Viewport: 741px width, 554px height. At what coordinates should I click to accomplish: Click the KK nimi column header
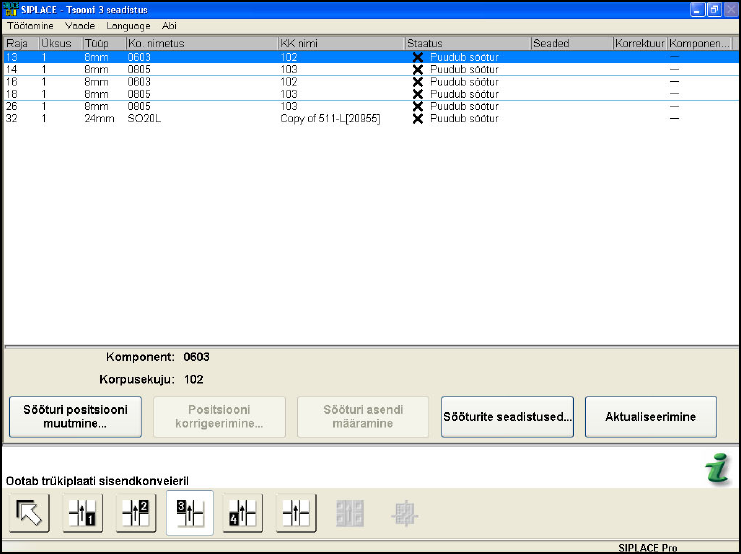pos(340,44)
